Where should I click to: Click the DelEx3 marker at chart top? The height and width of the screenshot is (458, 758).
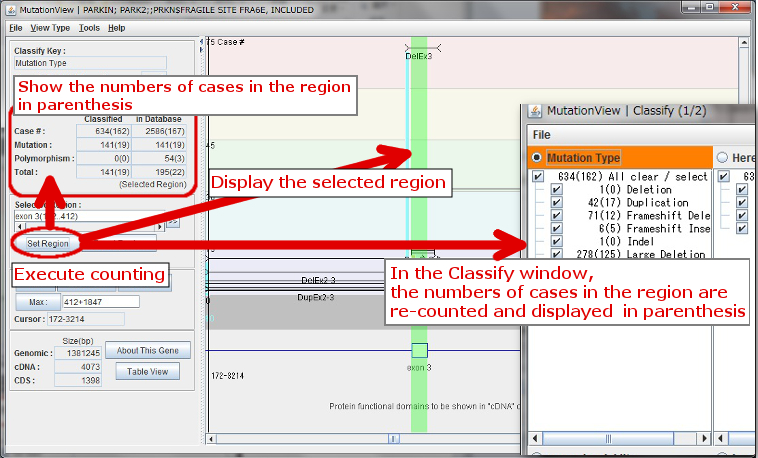pos(419,56)
